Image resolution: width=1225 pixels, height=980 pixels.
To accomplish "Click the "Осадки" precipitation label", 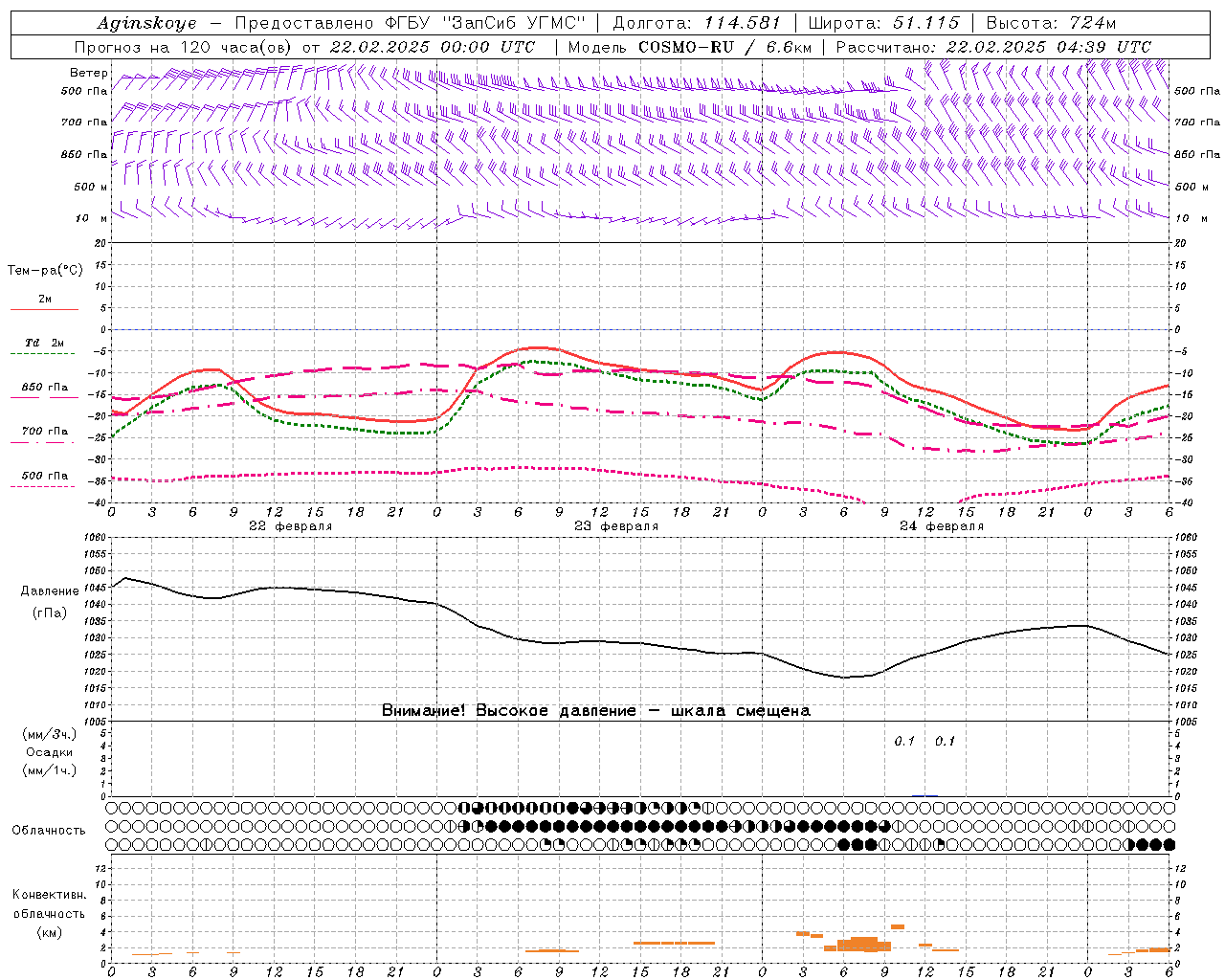I will pyautogui.click(x=49, y=752).
